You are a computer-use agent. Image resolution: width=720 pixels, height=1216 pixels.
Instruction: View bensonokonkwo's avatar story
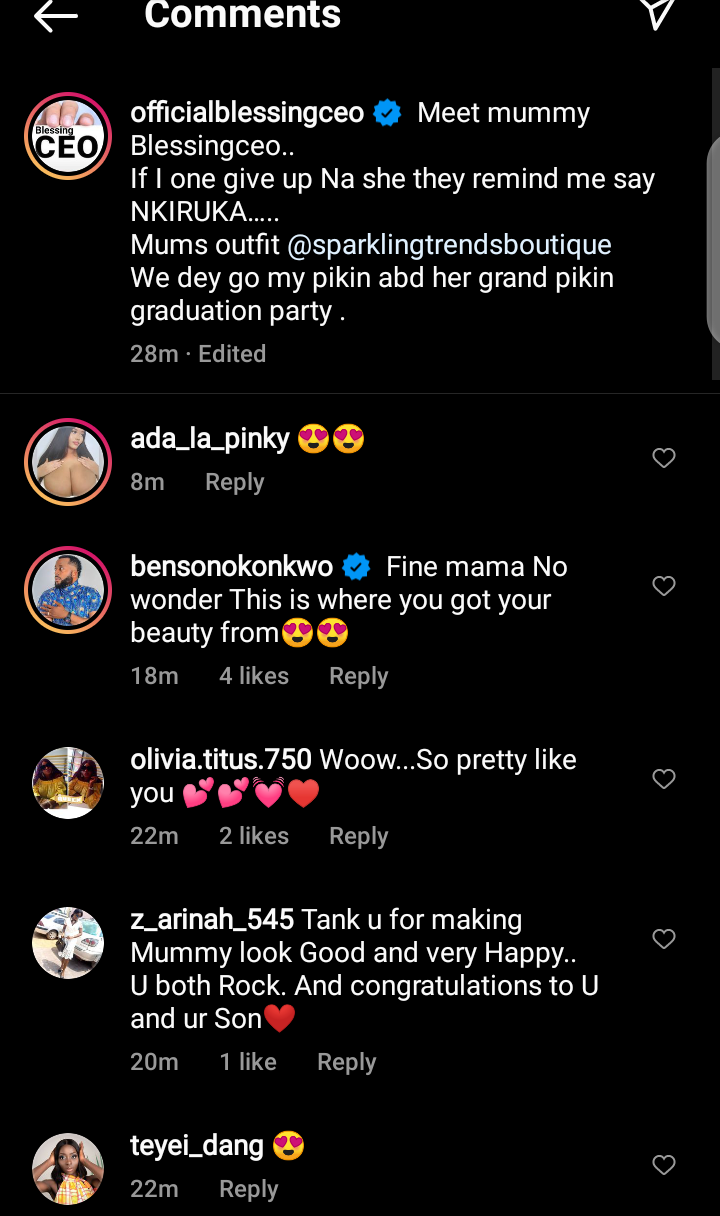[x=68, y=591]
